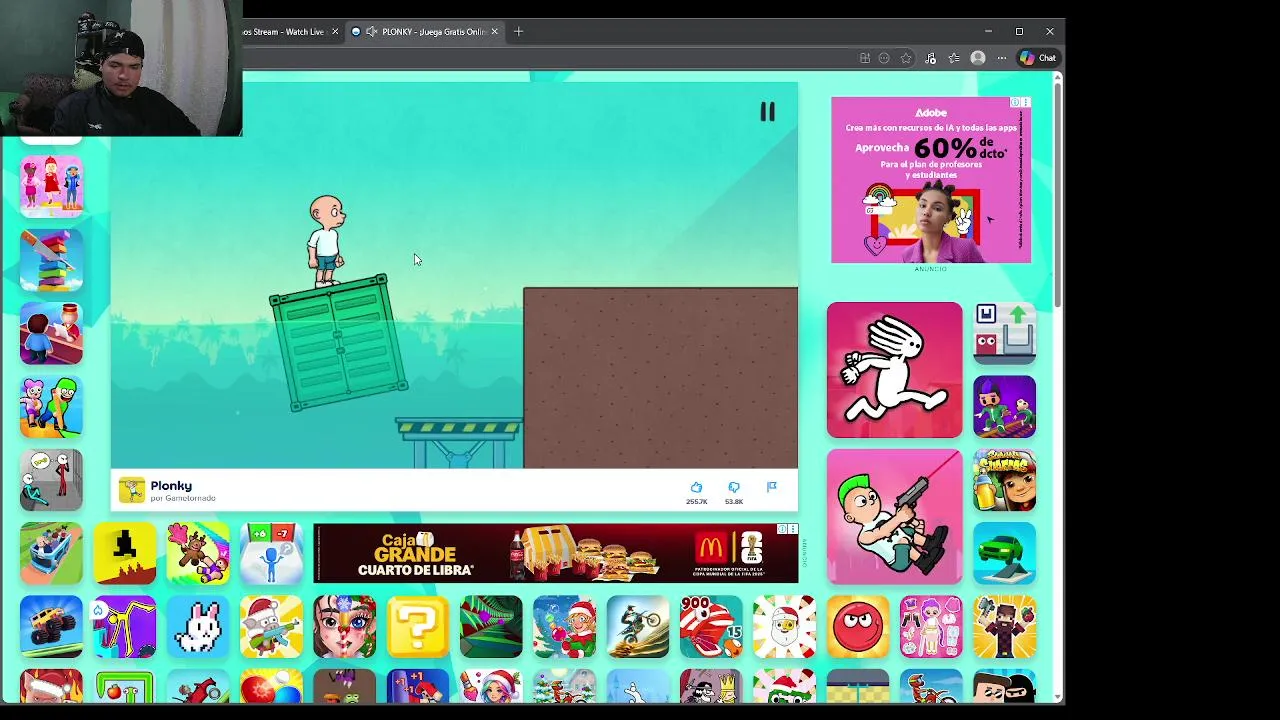Open Copilot Chat in the browser toolbar
1280x720 pixels.
pyautogui.click(x=1038, y=58)
